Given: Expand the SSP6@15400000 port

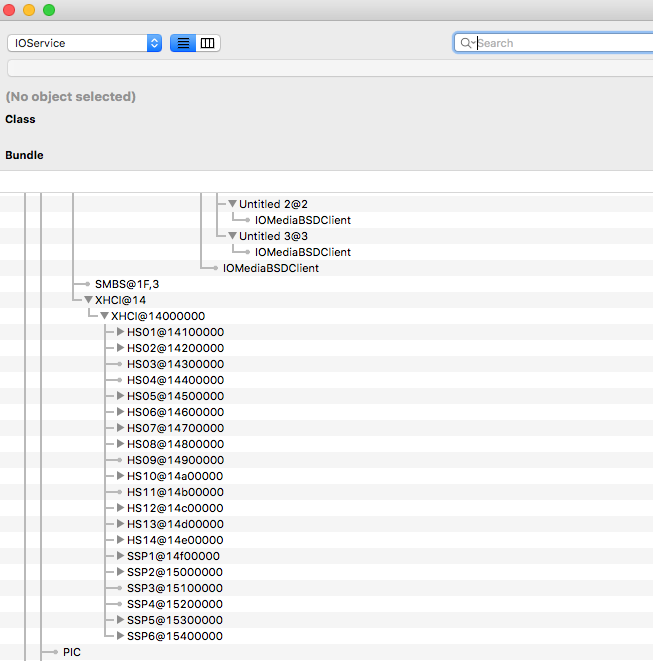Looking at the screenshot, I should click(x=120, y=637).
